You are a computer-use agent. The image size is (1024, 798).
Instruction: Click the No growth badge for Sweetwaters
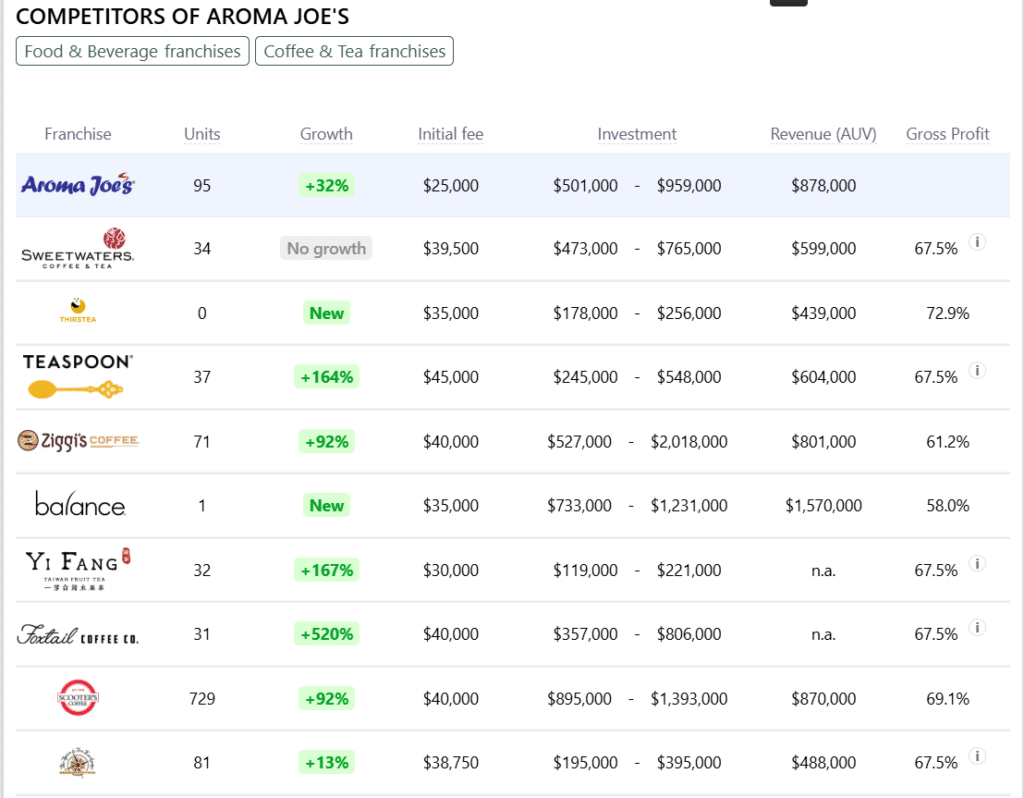click(326, 248)
